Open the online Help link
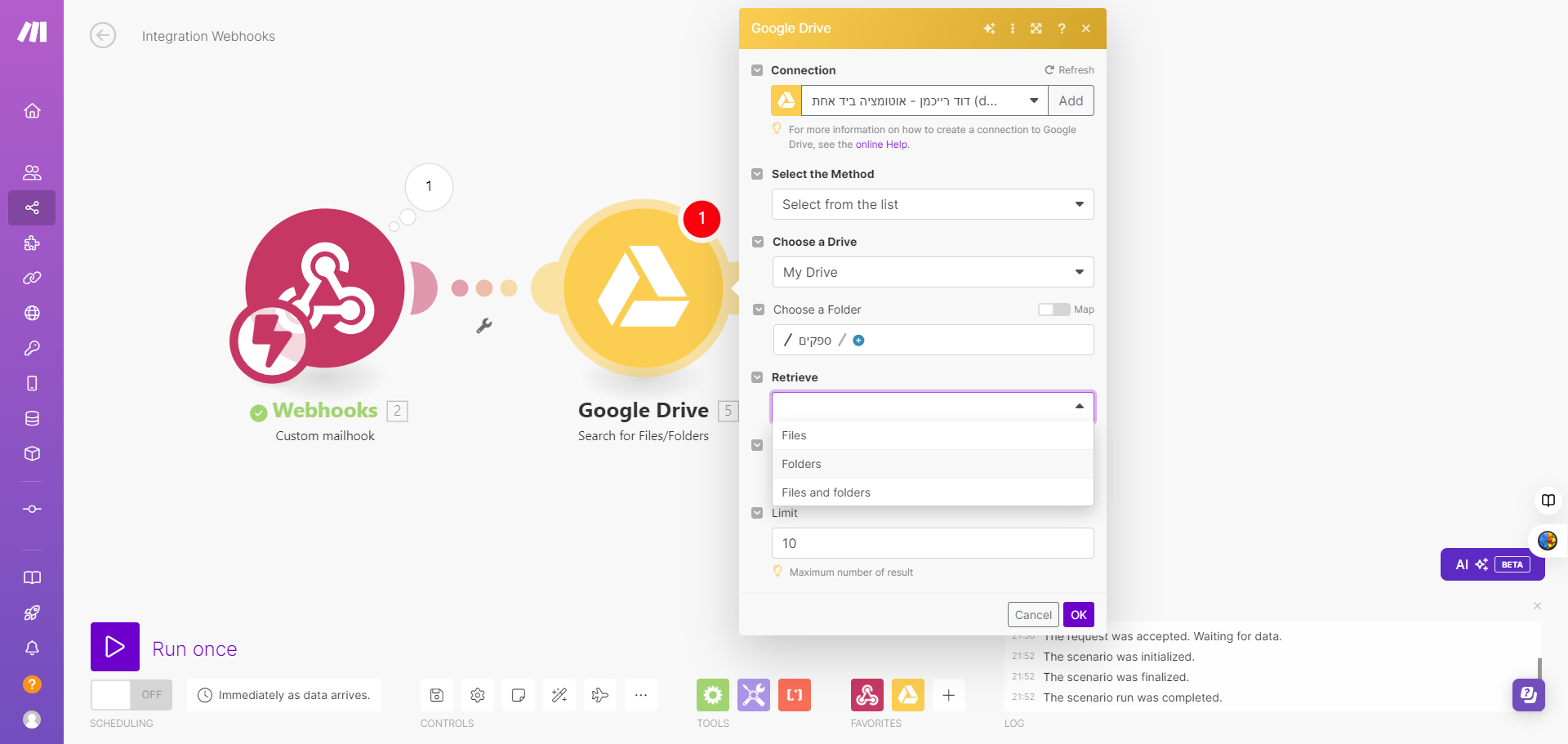The height and width of the screenshot is (744, 1568). [x=881, y=145]
